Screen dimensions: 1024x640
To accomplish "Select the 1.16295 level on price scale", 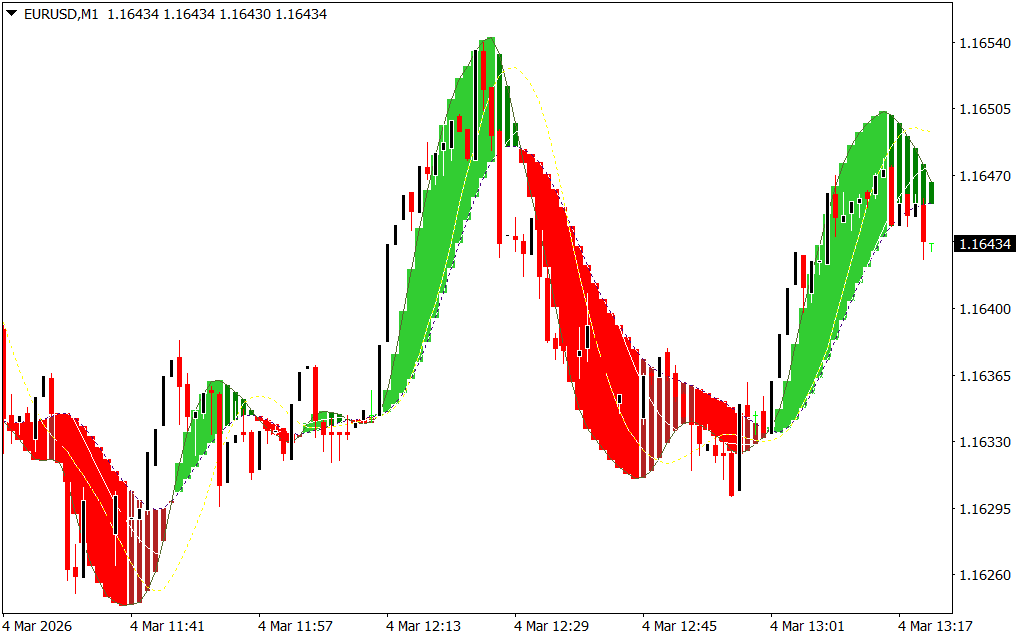I will [984, 510].
